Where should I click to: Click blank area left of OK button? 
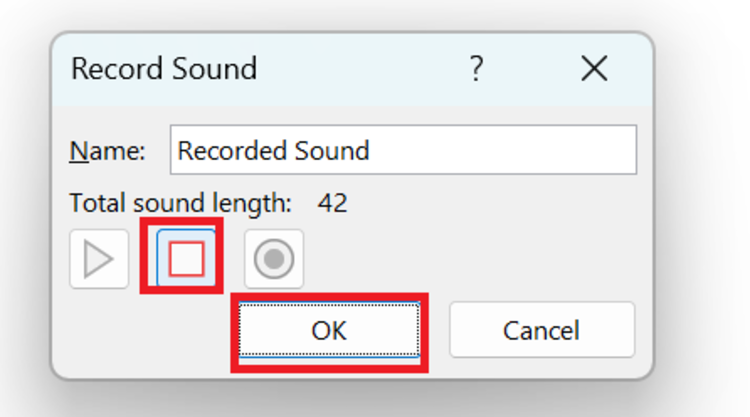coord(143,330)
